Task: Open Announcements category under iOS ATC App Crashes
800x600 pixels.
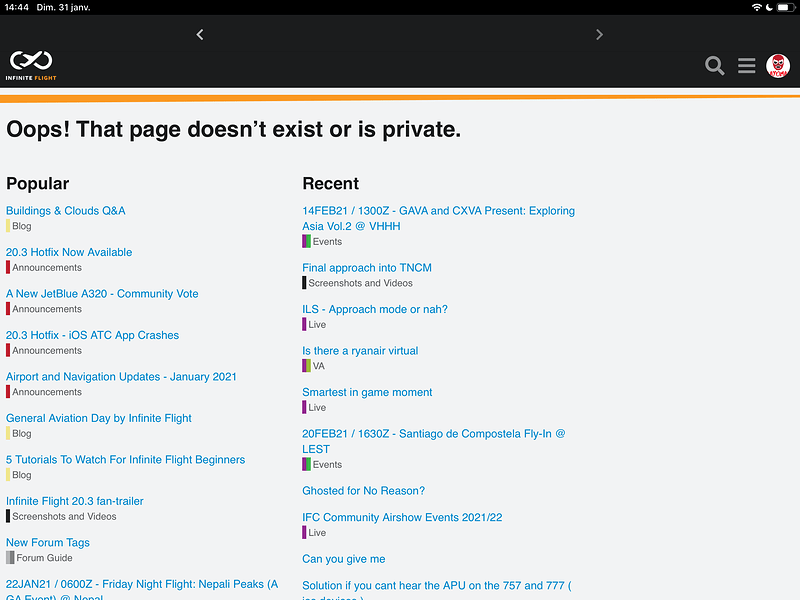Action: tap(44, 351)
